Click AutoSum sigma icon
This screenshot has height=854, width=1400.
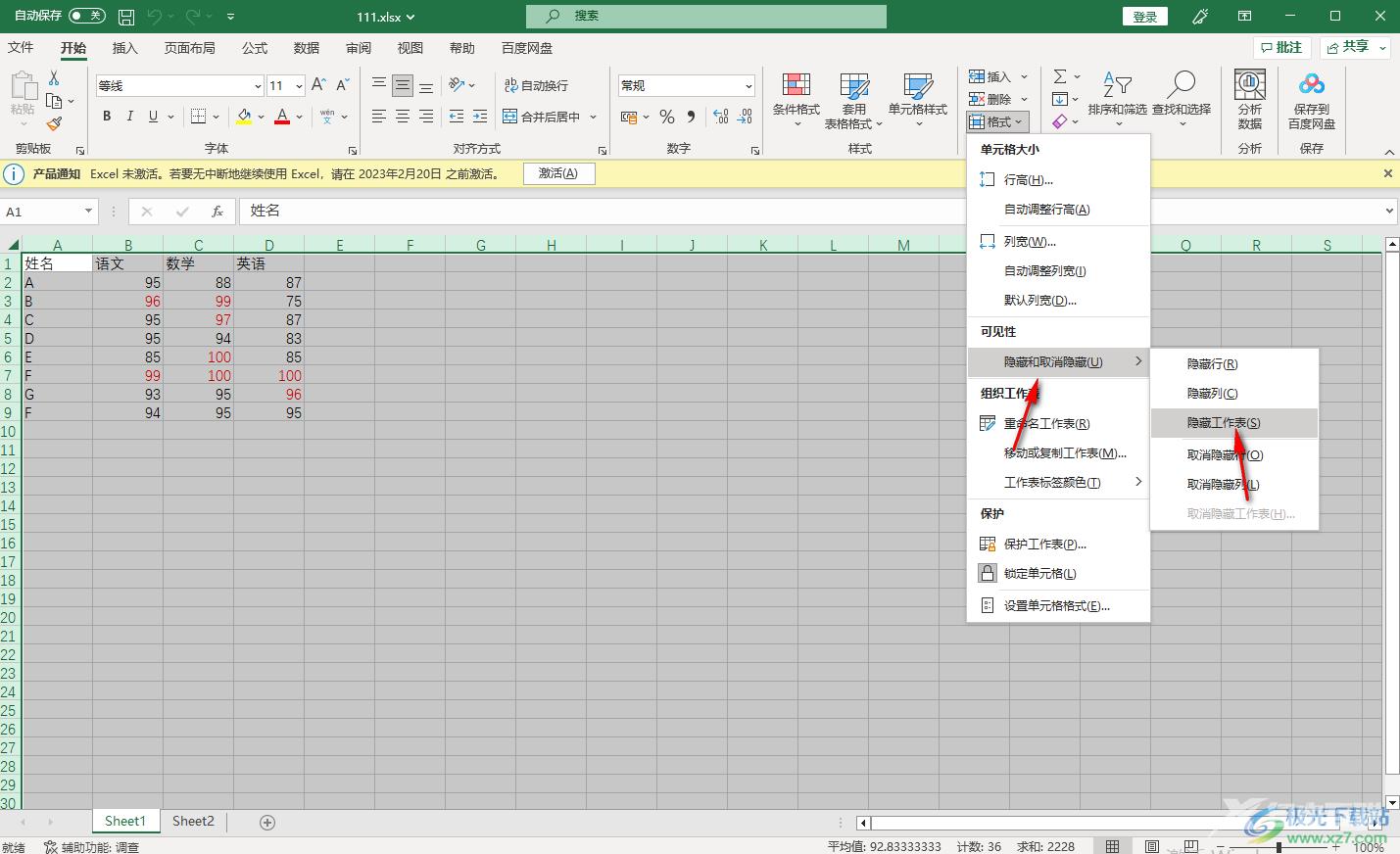tap(1060, 76)
